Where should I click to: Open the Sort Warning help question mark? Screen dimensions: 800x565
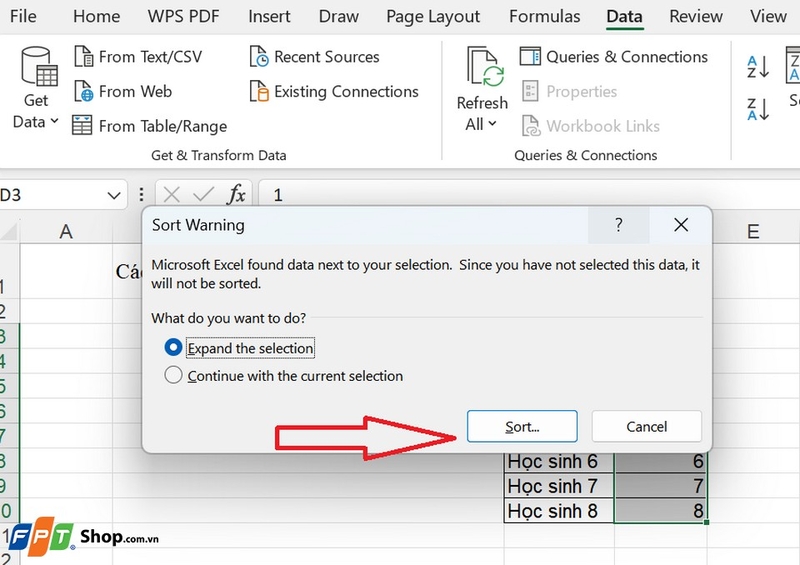(x=618, y=225)
